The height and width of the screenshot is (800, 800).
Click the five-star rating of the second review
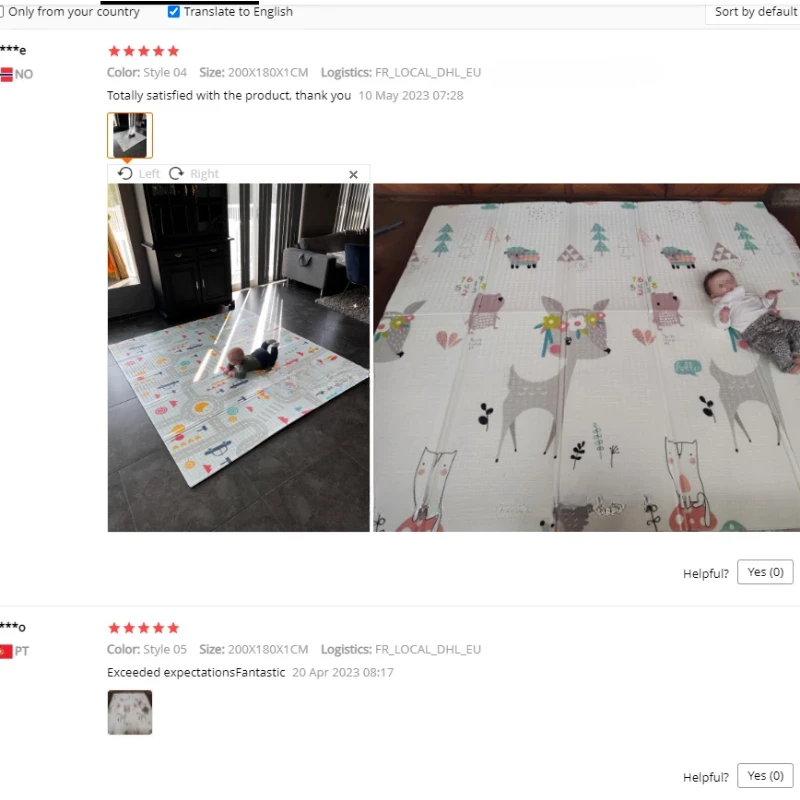tap(144, 628)
